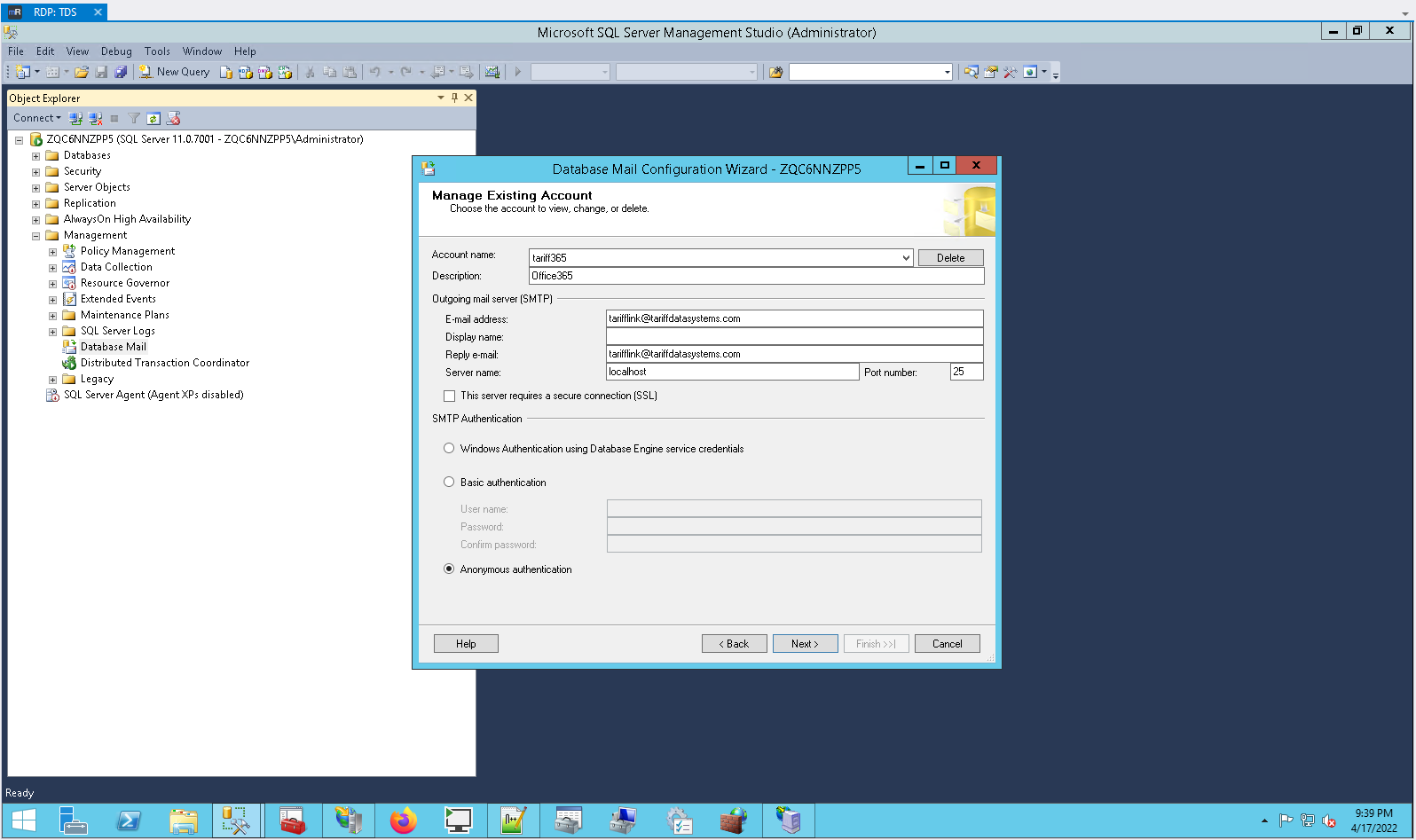
Task: Open the File menu
Action: [16, 51]
